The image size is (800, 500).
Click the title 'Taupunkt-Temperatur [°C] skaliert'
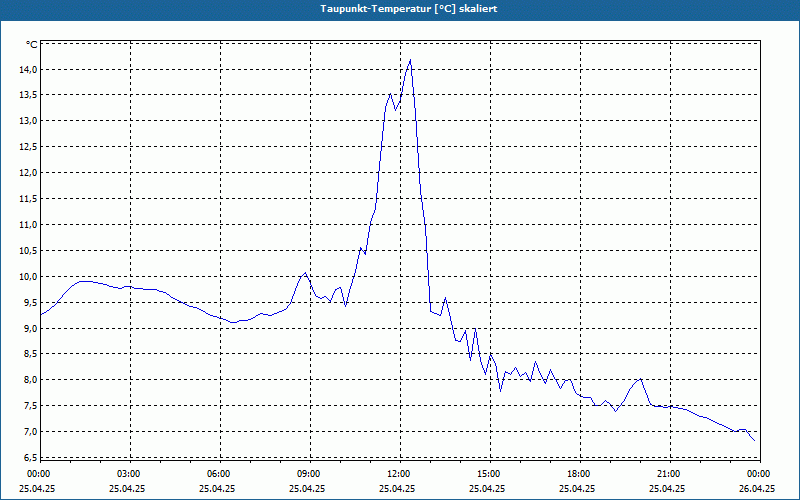(x=409, y=9)
